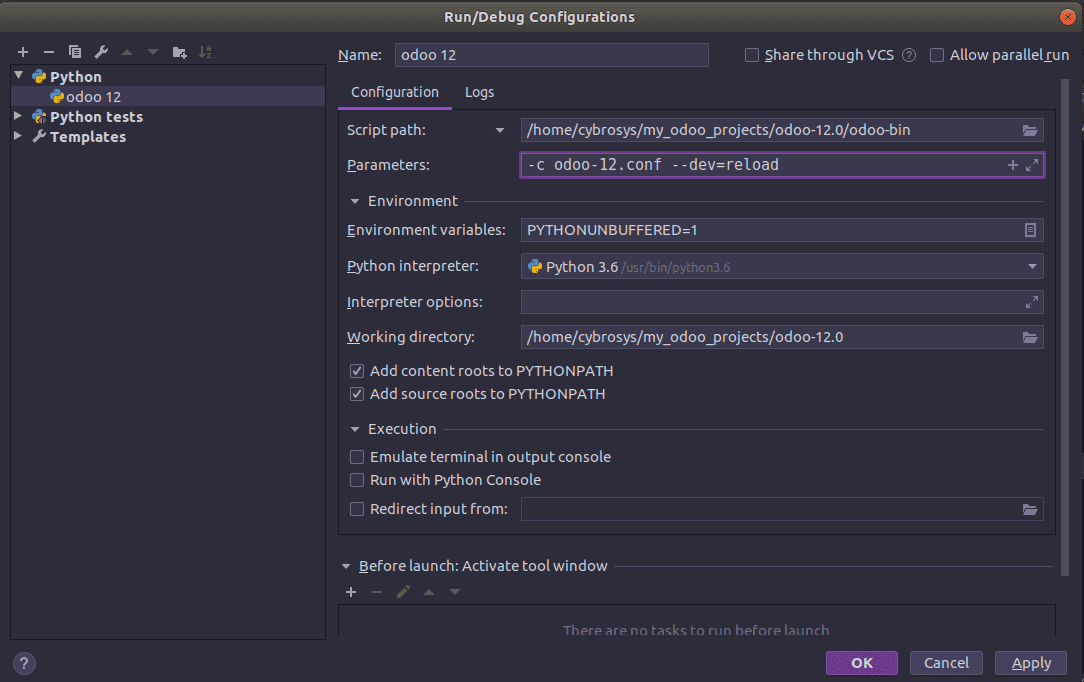
Task: Switch to the Logs tab
Action: [x=479, y=93]
